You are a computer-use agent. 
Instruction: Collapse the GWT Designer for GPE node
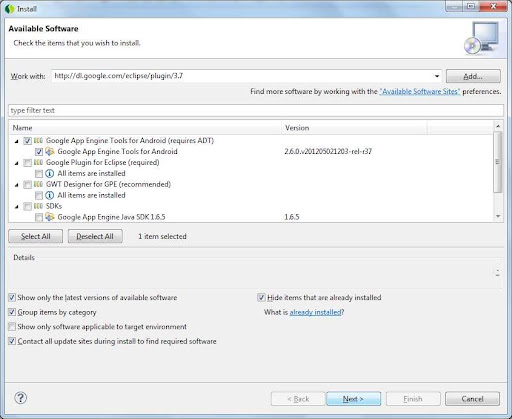tap(16, 185)
